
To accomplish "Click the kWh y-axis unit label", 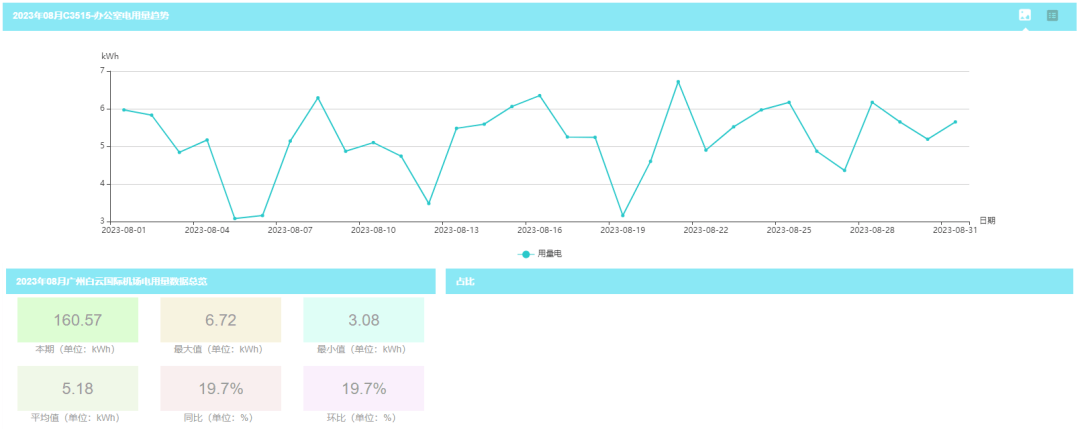I will tap(110, 57).
